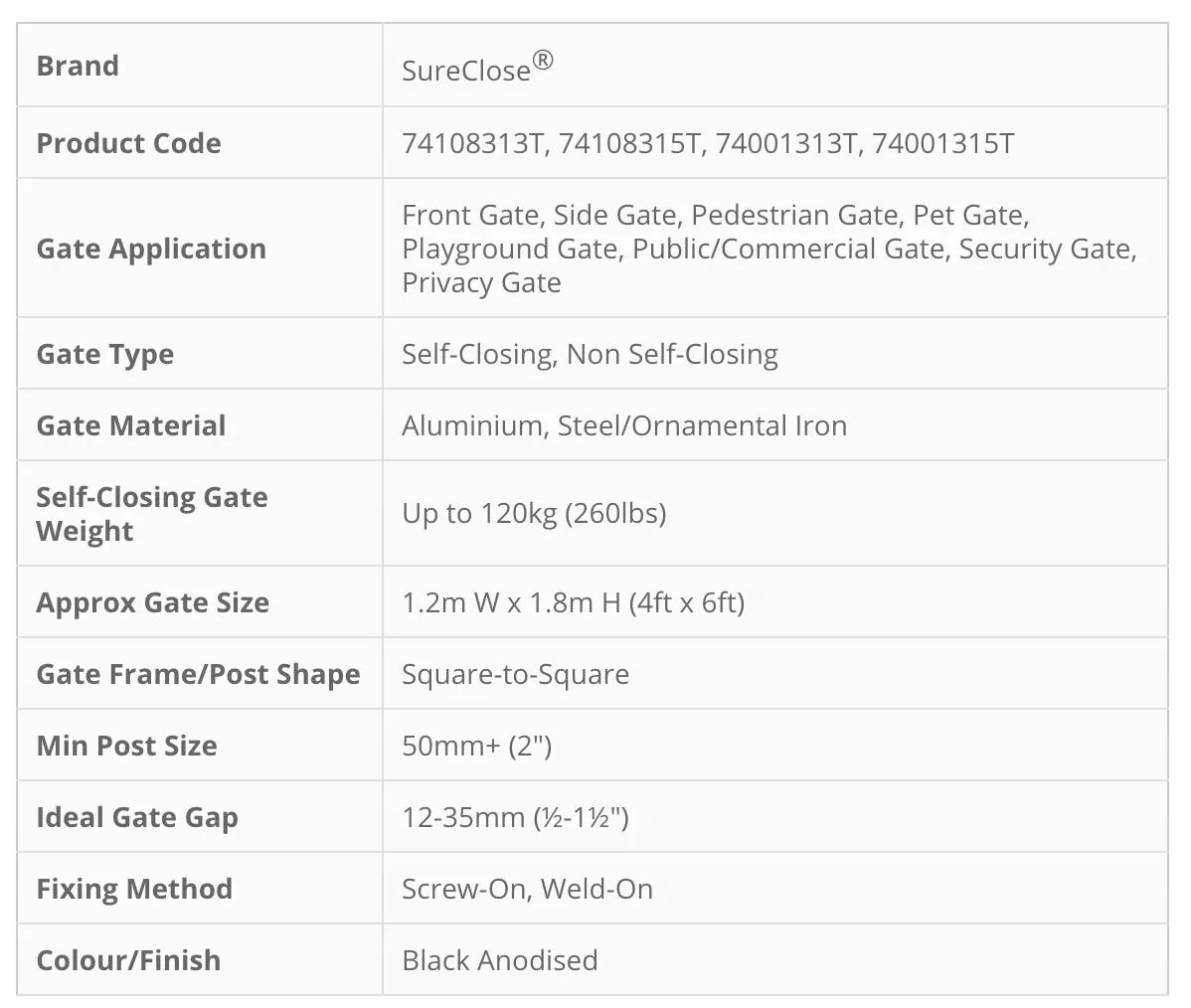
Task: Click the Gate Application label
Action: pos(151,249)
